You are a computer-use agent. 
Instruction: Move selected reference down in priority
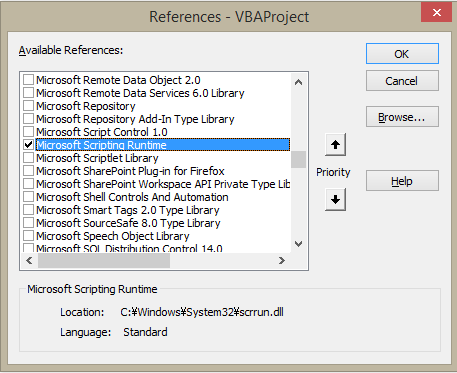335,200
